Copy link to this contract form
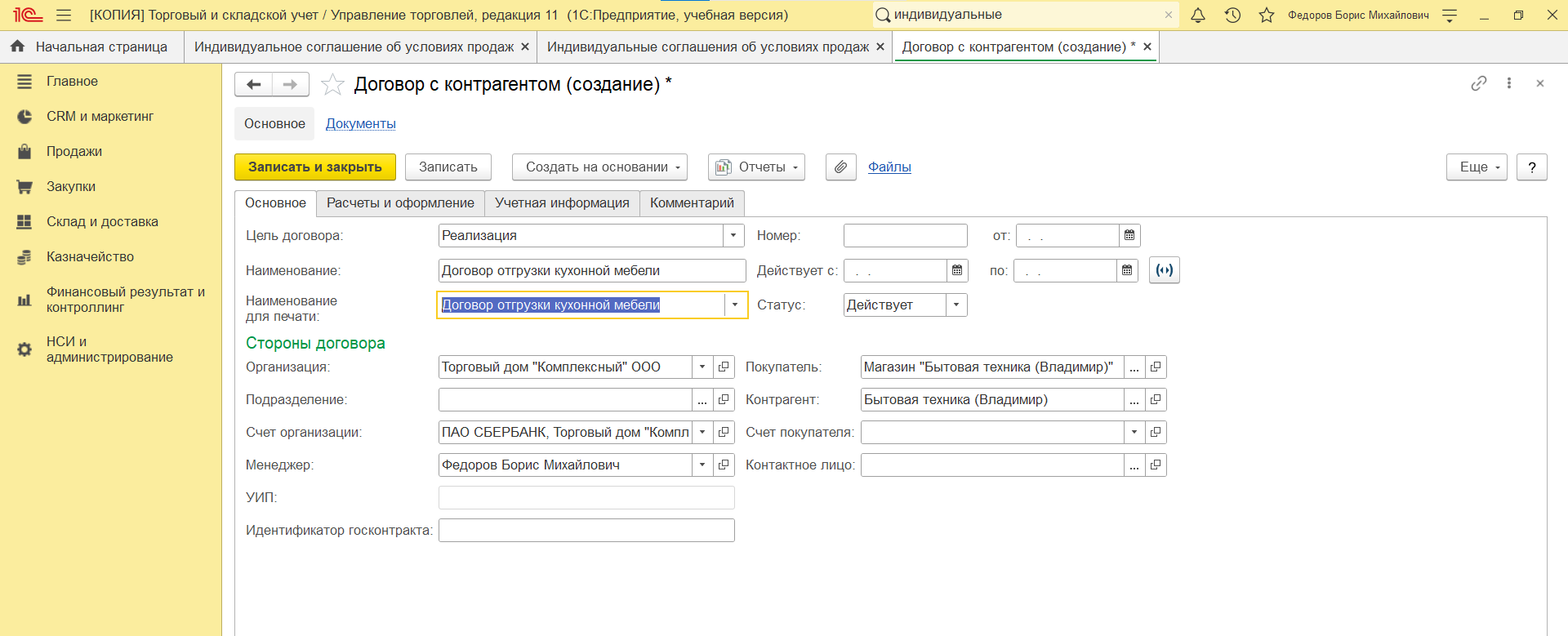Screen dimensions: 1568x636 coord(1479,83)
